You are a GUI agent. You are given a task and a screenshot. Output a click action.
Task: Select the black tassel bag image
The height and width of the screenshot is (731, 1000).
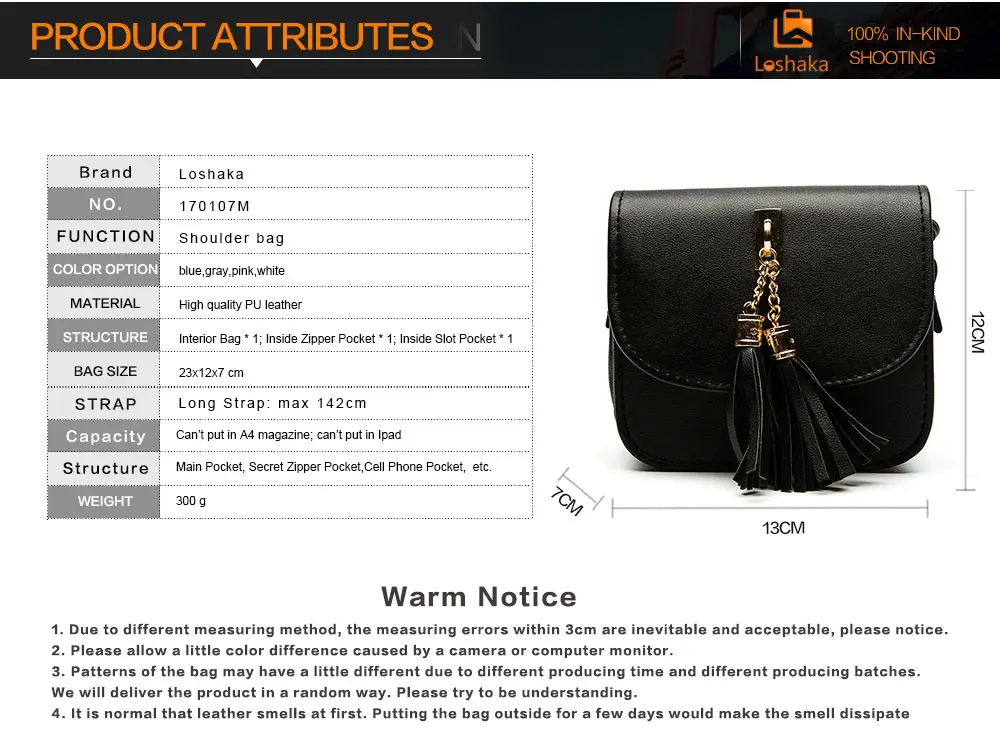(774, 338)
